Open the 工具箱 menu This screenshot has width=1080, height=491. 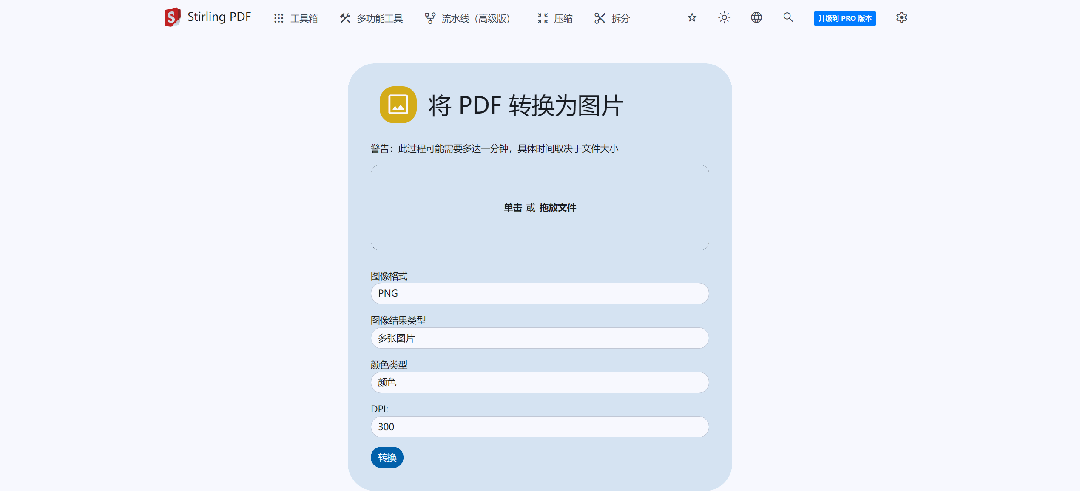click(295, 19)
